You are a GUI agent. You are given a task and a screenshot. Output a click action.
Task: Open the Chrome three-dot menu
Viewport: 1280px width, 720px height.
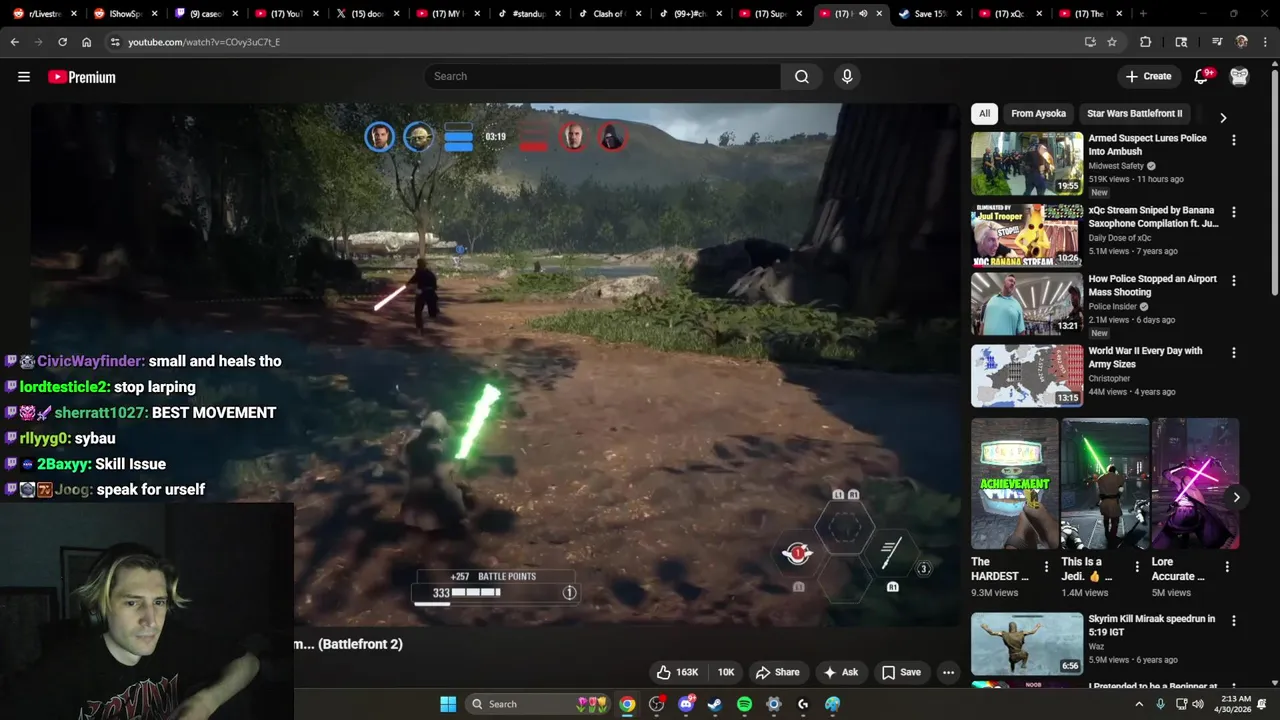(1265, 42)
